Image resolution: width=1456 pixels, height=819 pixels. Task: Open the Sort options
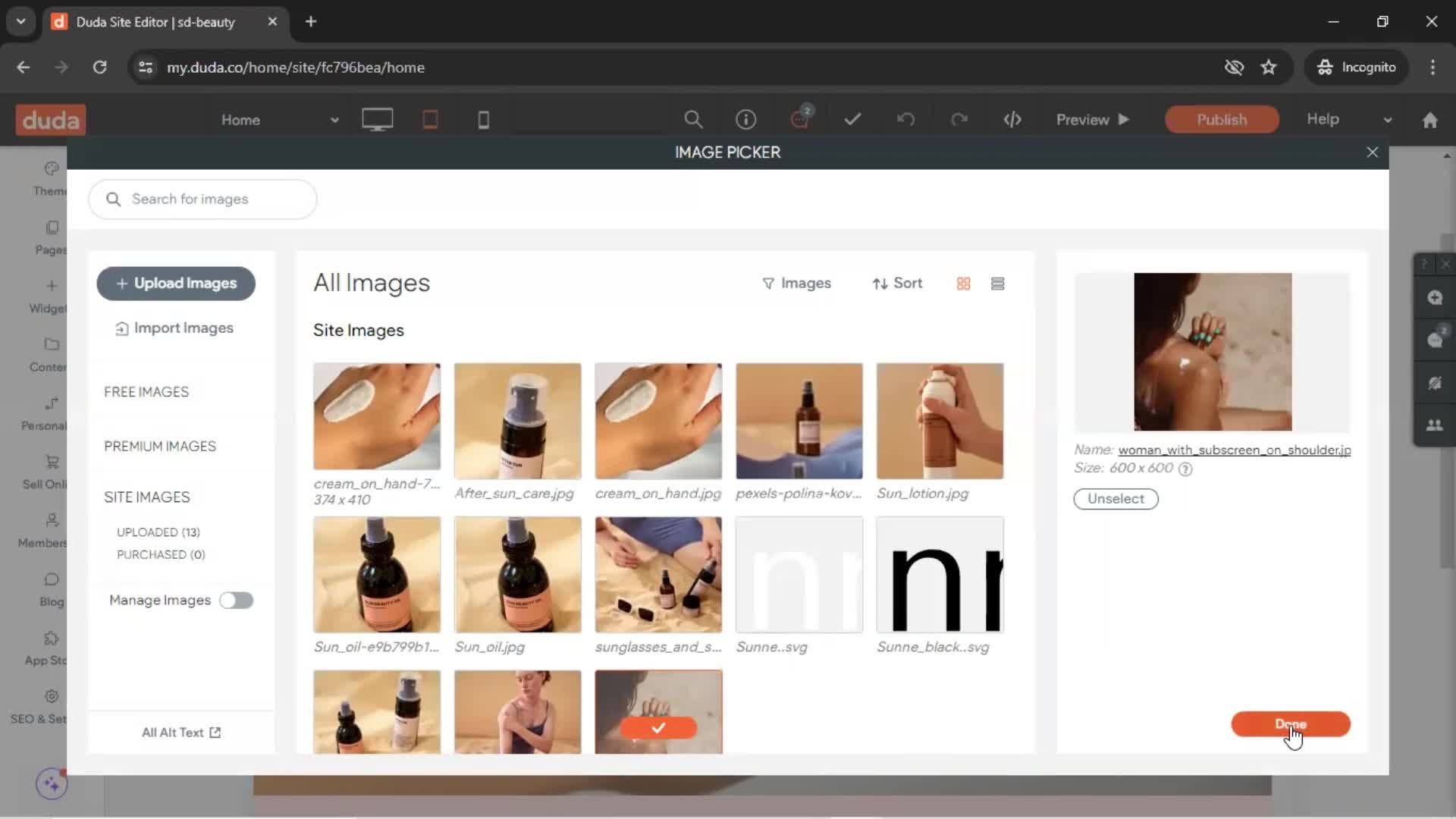pyautogui.click(x=897, y=284)
